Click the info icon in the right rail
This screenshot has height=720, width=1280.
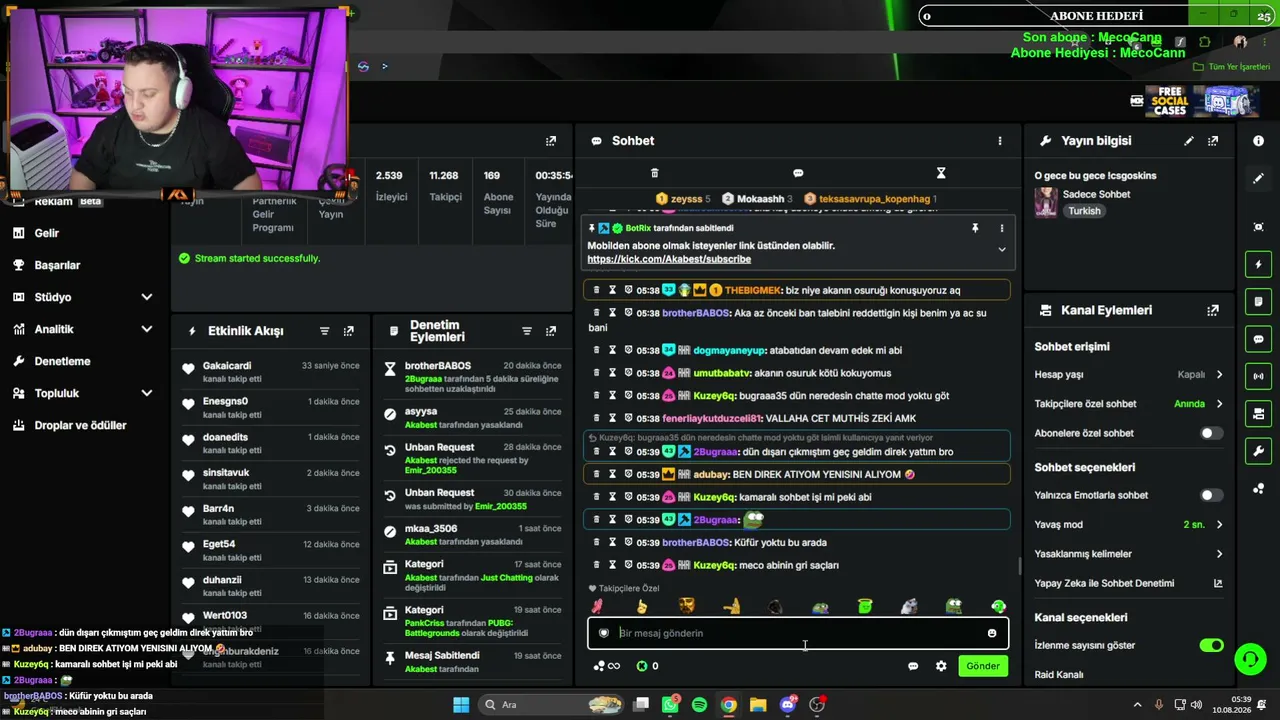1259,141
